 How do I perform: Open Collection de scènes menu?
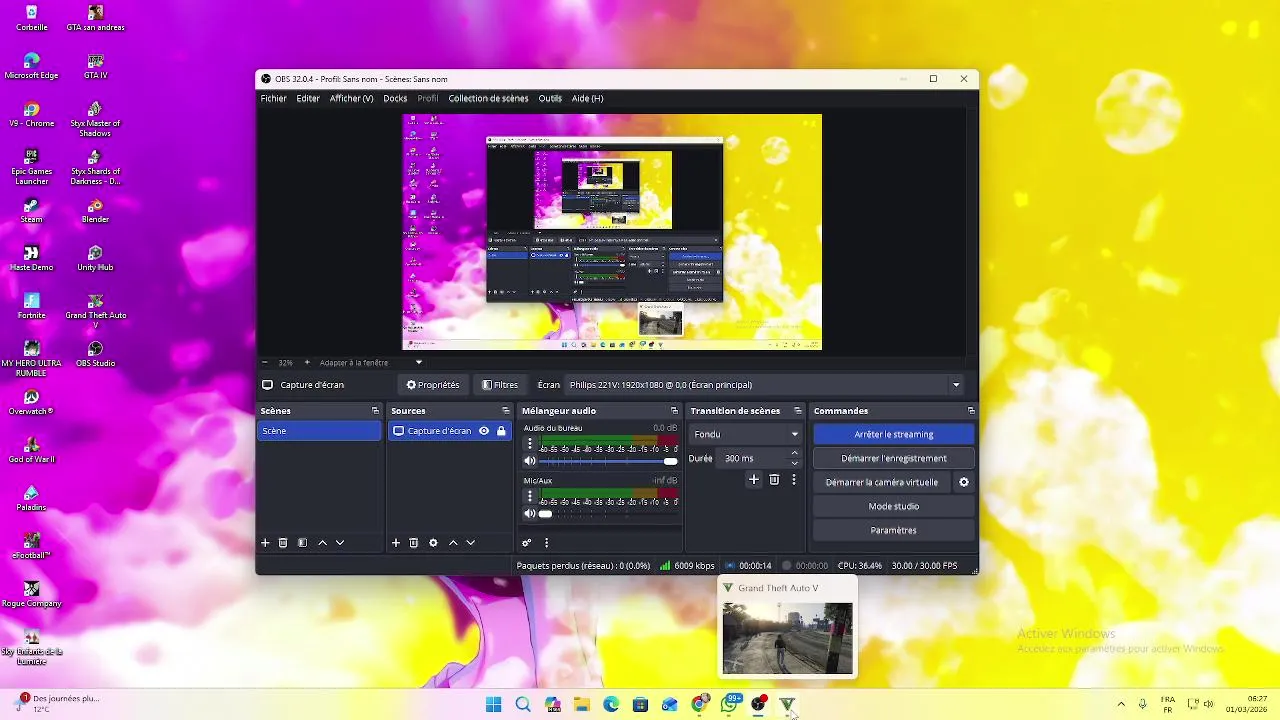click(488, 98)
